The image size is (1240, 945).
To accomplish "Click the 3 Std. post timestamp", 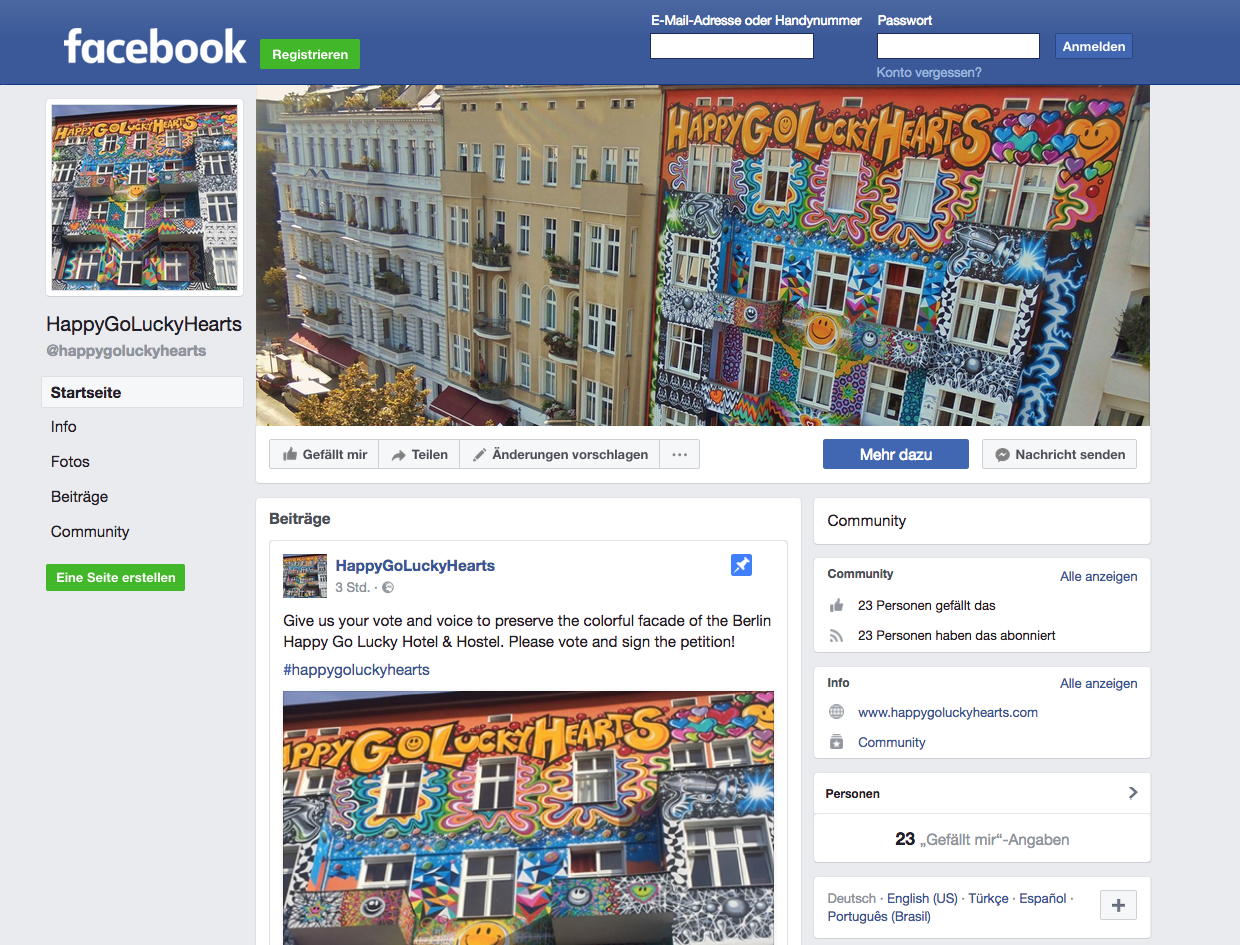I will 353,588.
